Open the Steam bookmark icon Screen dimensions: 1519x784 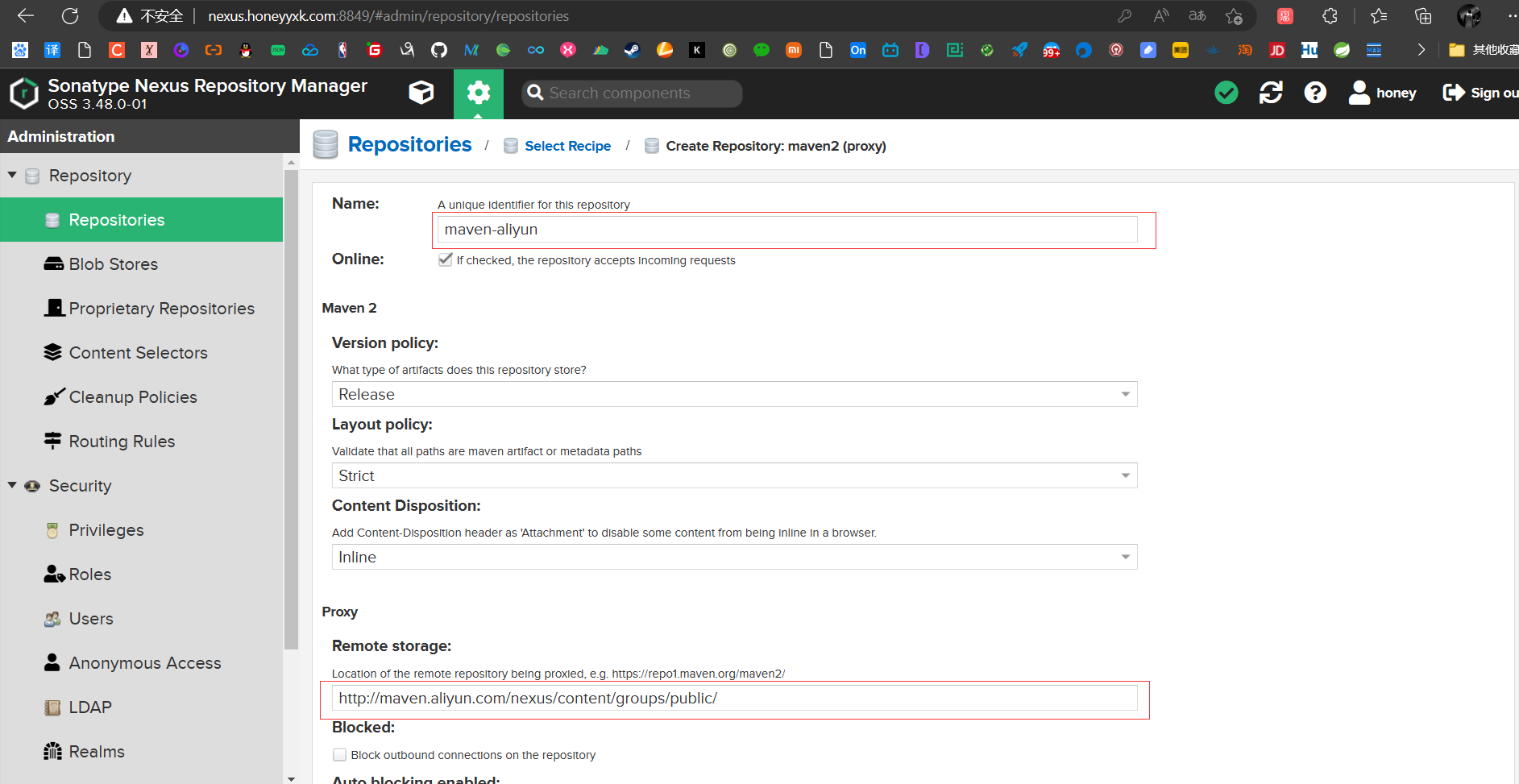point(633,50)
